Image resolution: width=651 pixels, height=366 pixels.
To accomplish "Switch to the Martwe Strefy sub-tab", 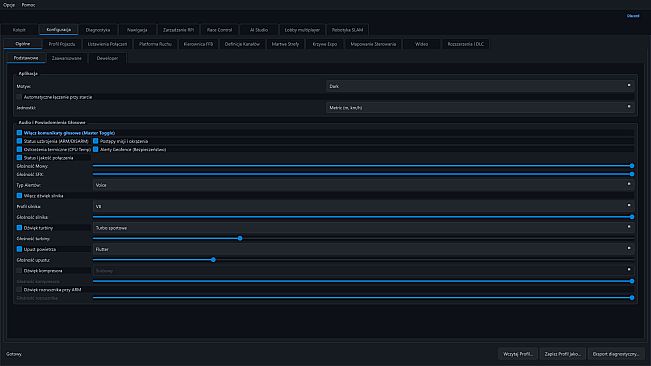I will click(x=285, y=44).
